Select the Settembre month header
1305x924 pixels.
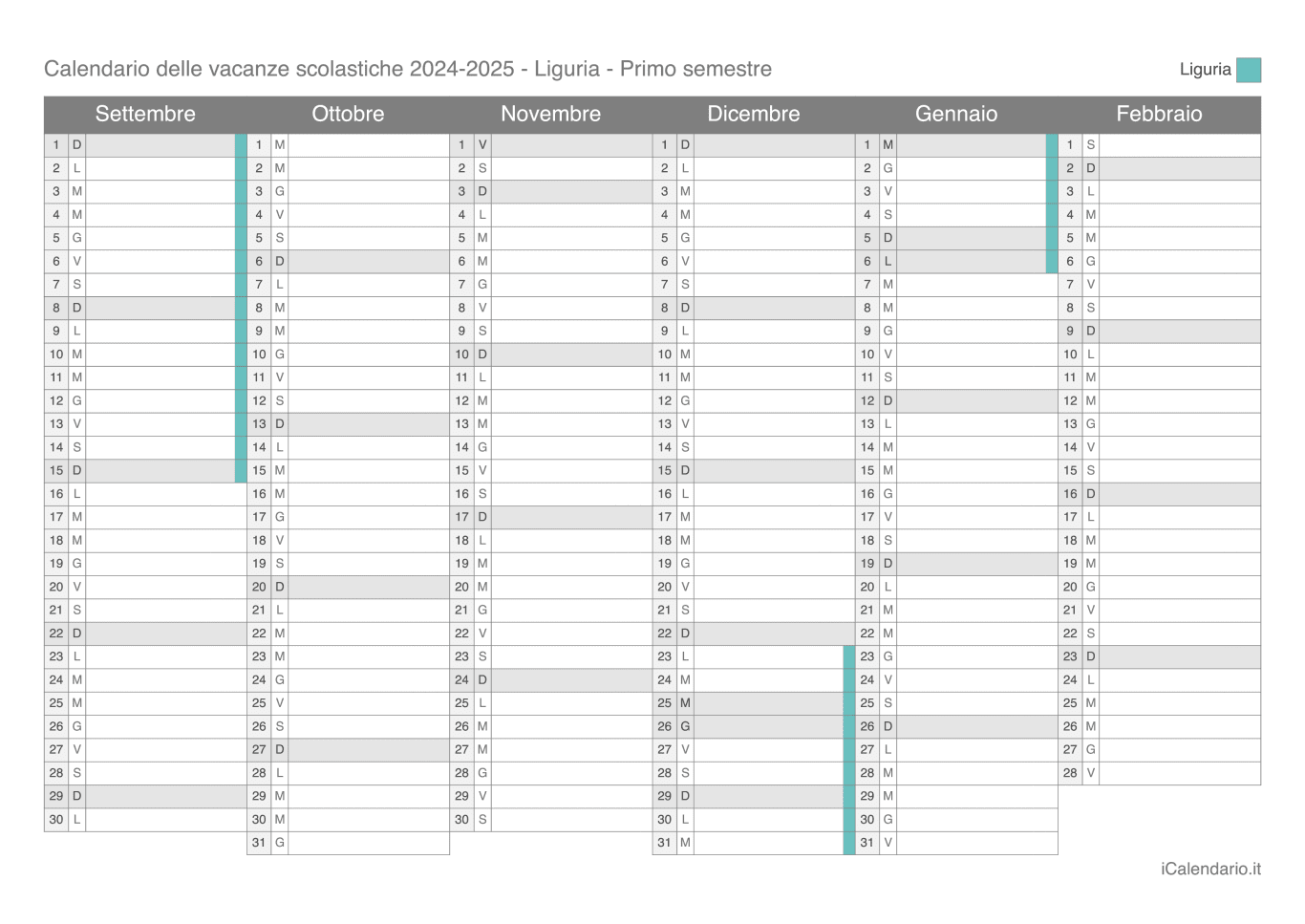point(145,114)
